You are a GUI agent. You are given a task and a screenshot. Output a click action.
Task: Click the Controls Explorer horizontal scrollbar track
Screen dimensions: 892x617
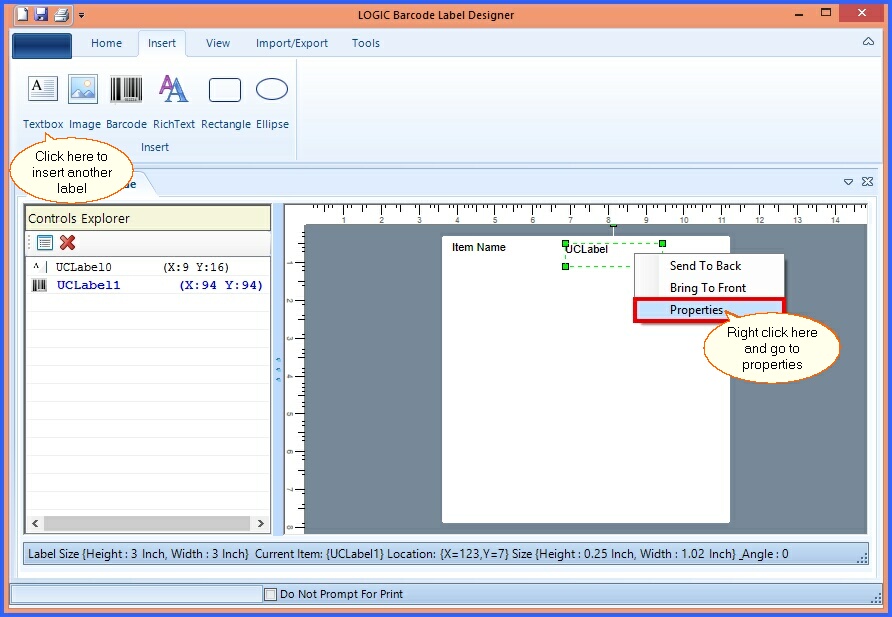tap(147, 523)
